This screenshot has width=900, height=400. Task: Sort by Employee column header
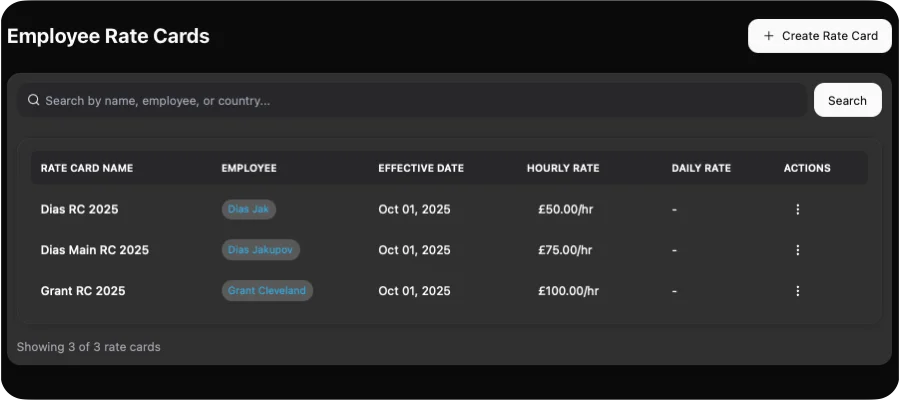click(x=249, y=168)
